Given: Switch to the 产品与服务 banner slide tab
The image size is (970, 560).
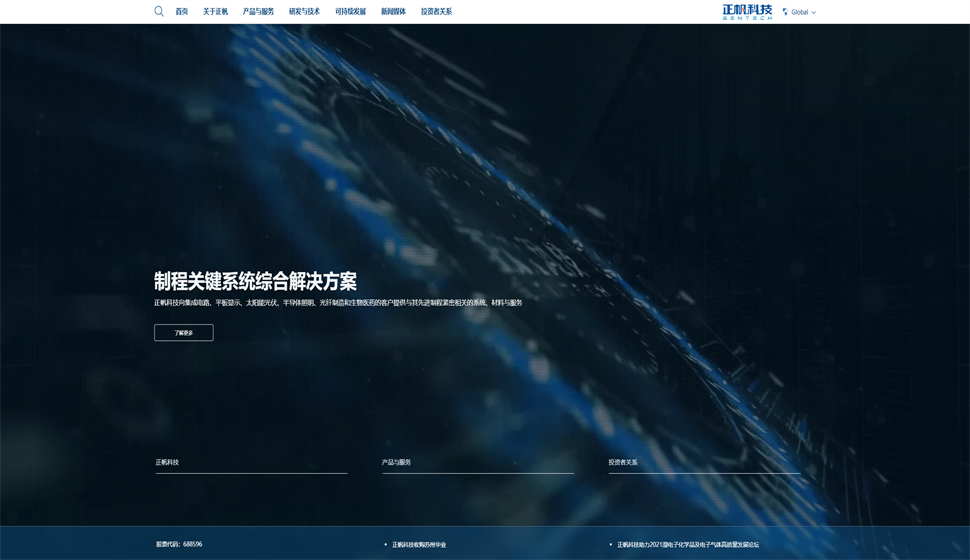Looking at the screenshot, I should tap(396, 462).
